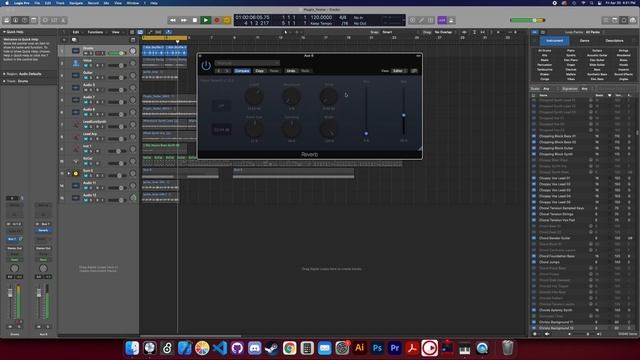This screenshot has height=360, width=640.
Task: Click Undo in the Reverb plug-in
Action: coord(291,71)
